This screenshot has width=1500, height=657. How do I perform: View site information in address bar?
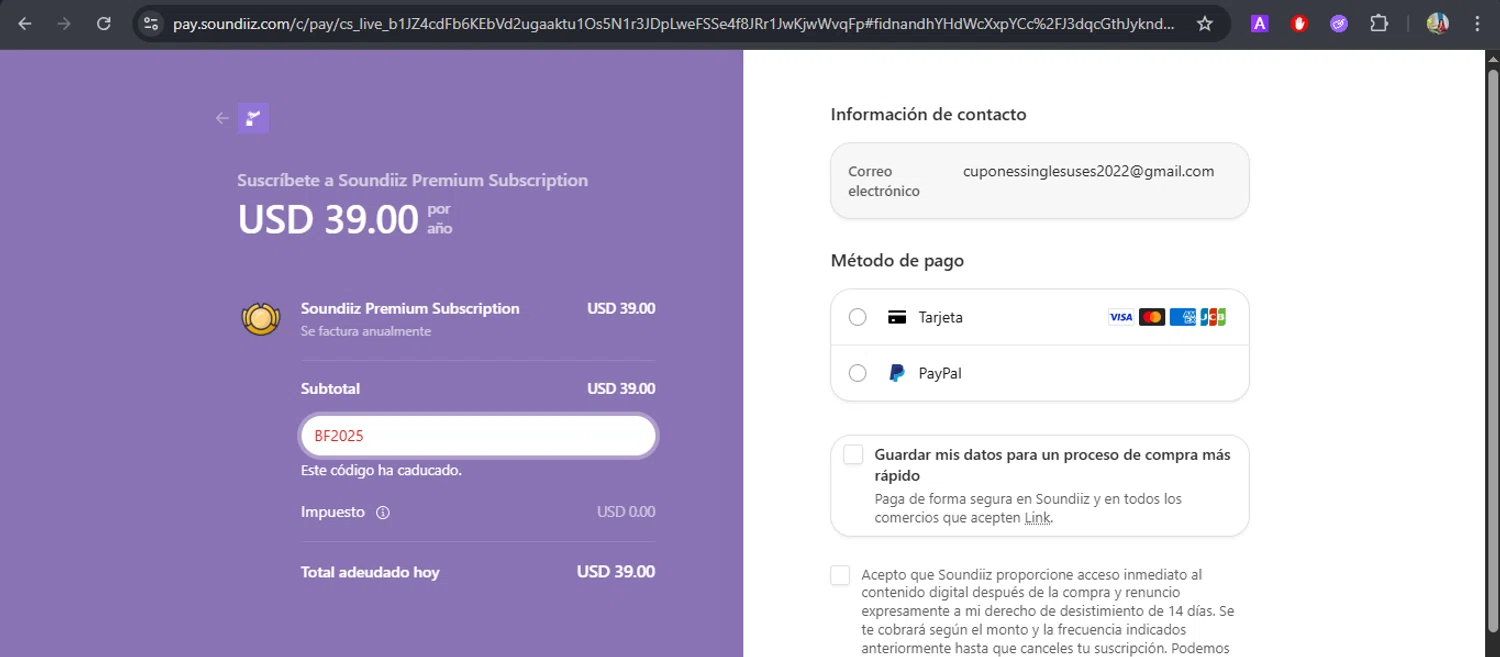(x=150, y=23)
